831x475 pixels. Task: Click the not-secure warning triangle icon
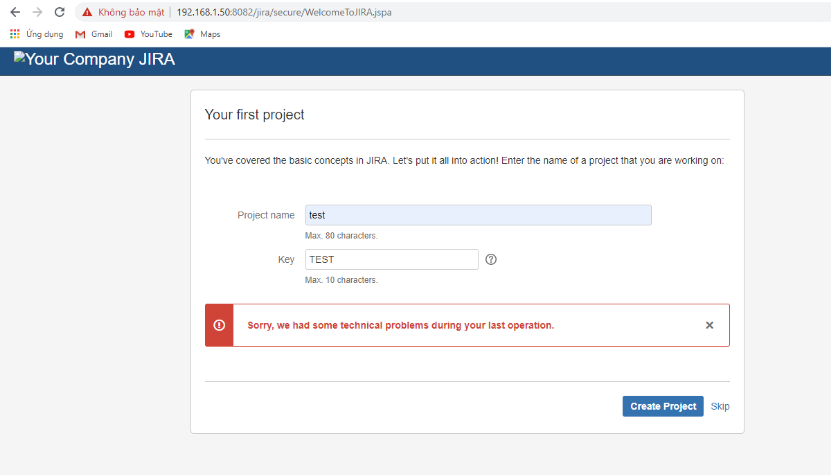point(87,12)
